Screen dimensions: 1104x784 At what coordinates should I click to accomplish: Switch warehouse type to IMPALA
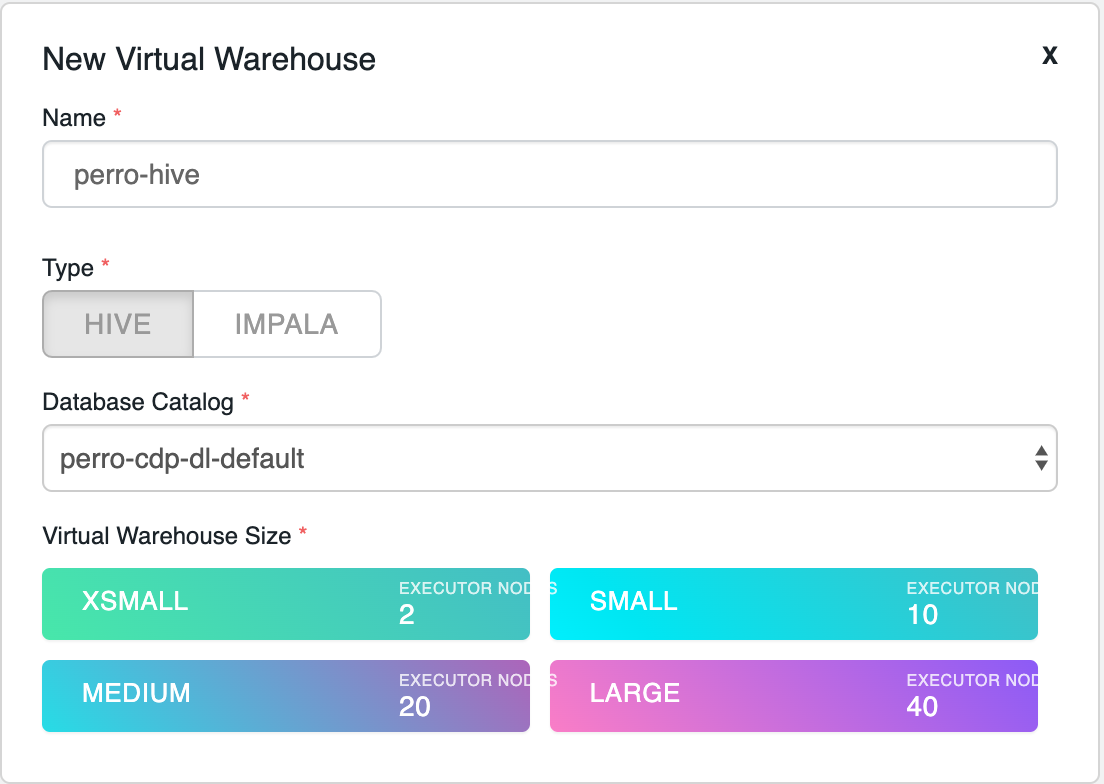point(286,323)
